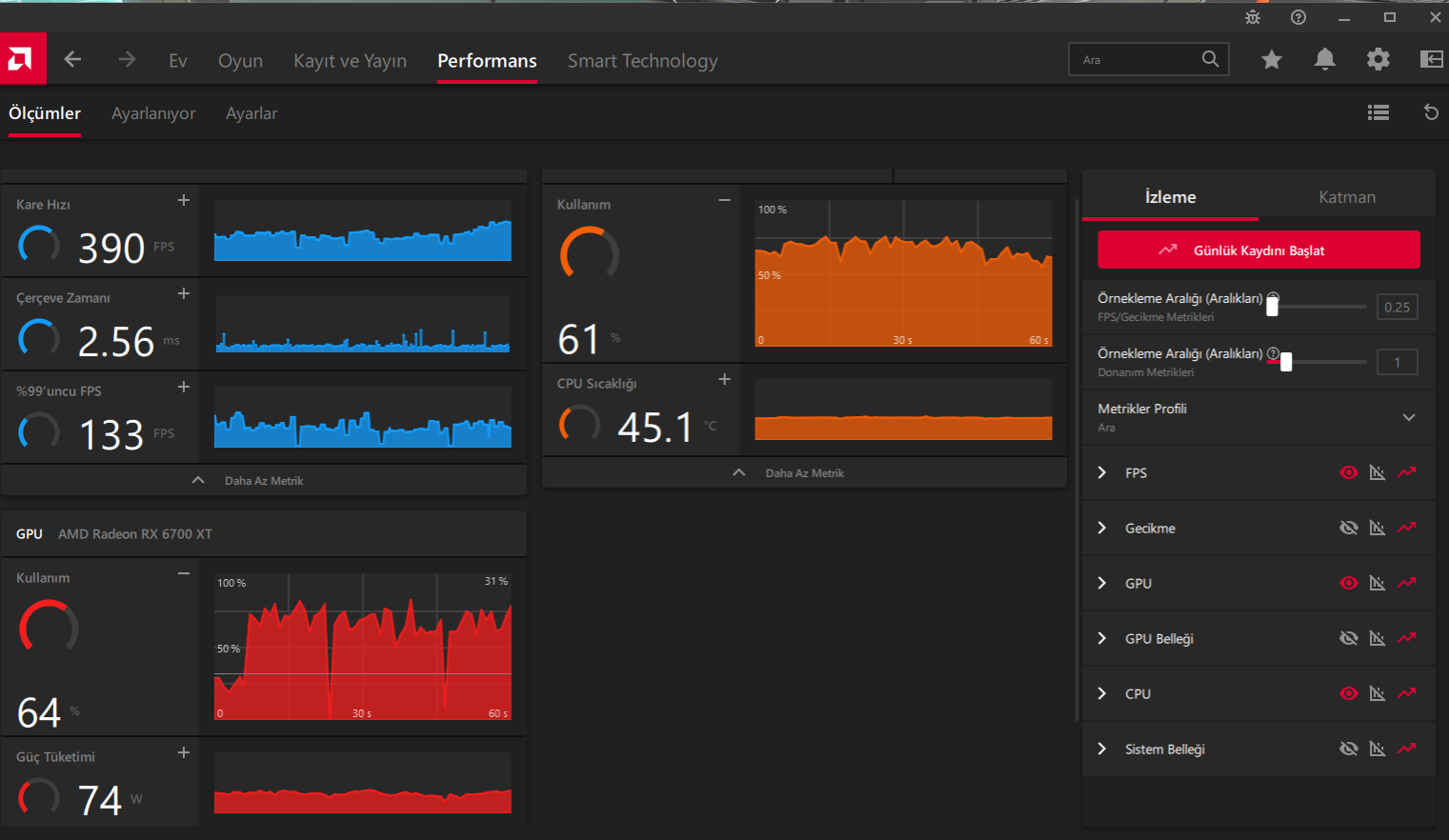Screen dimensions: 1449x840
Task: Collapse the CPU Kullanım graph with minus
Action: pyautogui.click(x=724, y=200)
